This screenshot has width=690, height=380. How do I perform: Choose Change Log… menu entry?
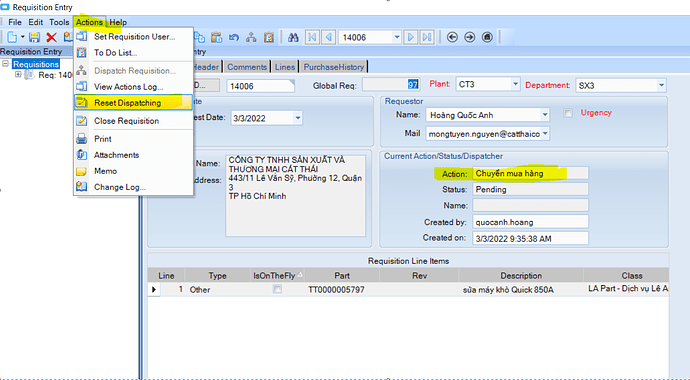pos(134,187)
